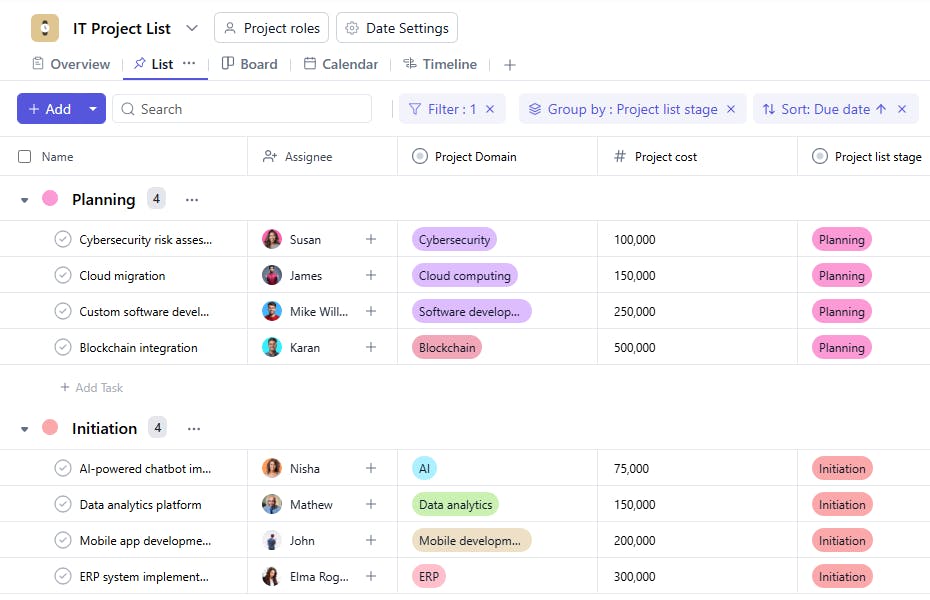Add an assignee next to Susan
The image size is (930, 600).
pos(371,239)
